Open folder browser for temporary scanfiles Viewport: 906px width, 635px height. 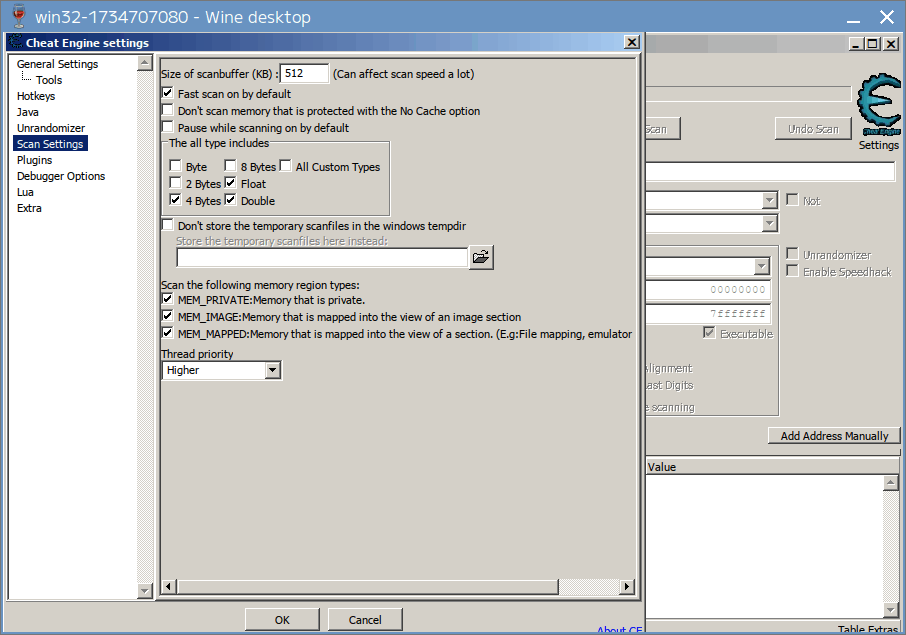(x=481, y=257)
